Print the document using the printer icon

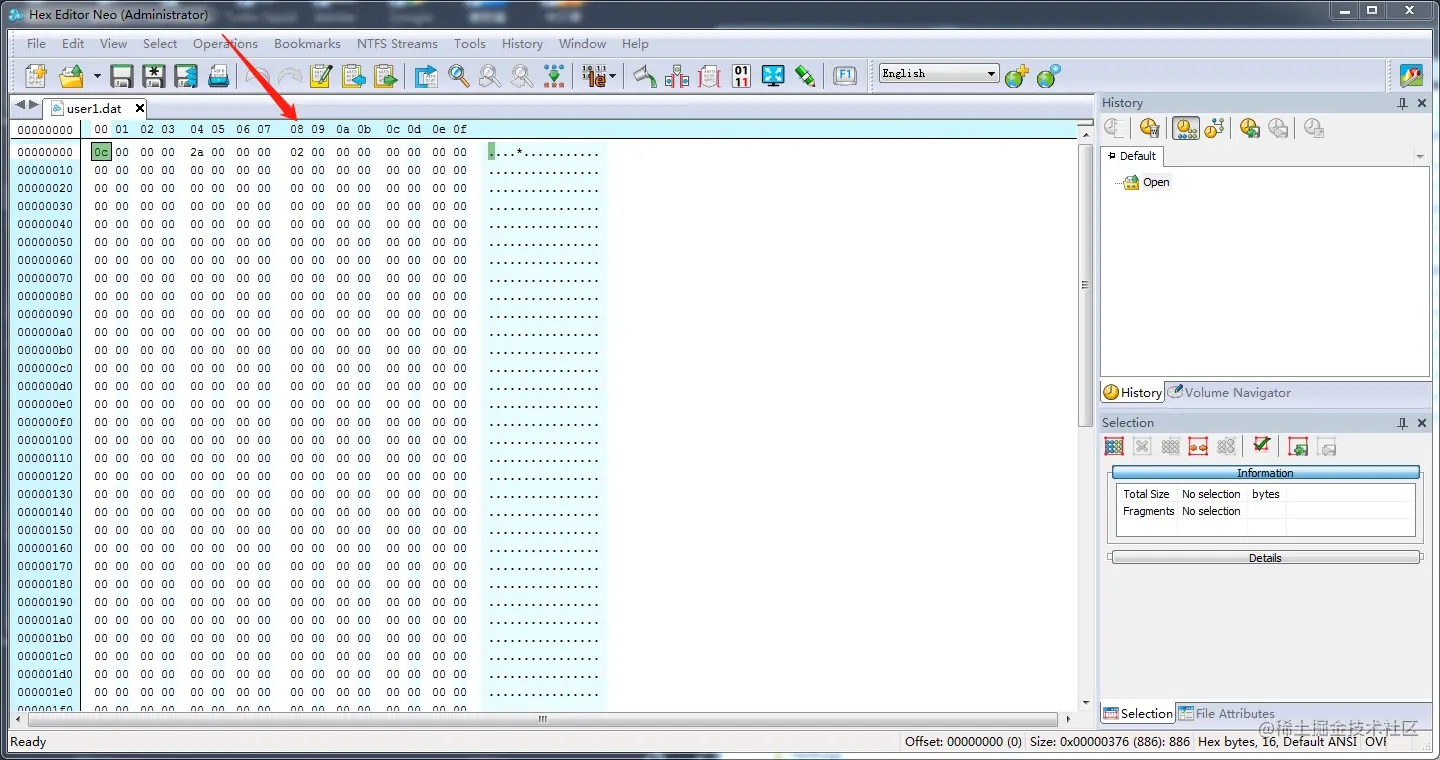pos(218,76)
